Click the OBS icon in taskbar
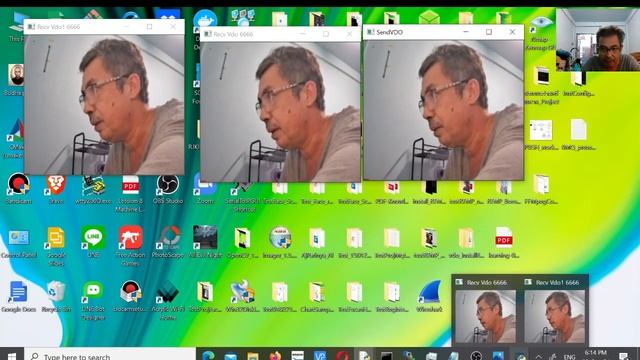The width and height of the screenshot is (640, 360). (x=476, y=356)
